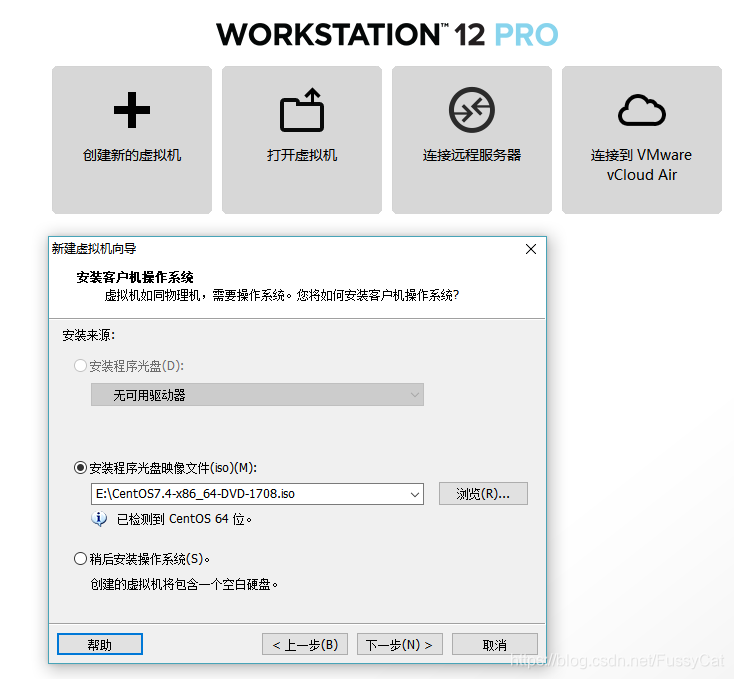Click the 创建的虚拟机将包含一个空白硬盘 description text

[x=184, y=584]
